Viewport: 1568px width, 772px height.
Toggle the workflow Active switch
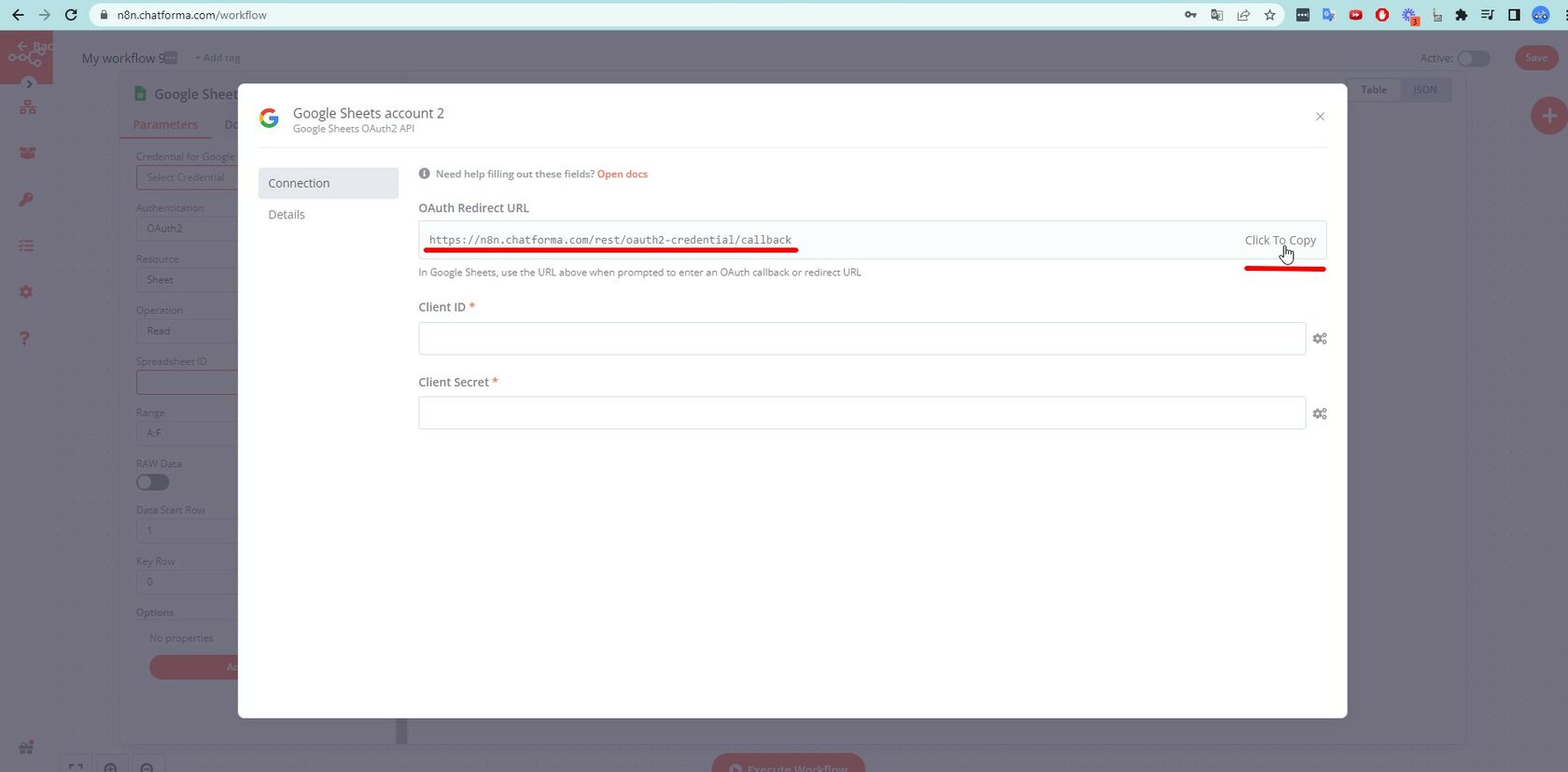[x=1474, y=58]
